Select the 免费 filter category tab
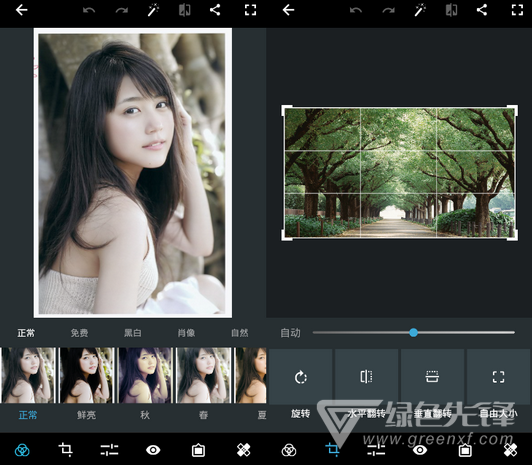This screenshot has width=532, height=466. point(79,333)
